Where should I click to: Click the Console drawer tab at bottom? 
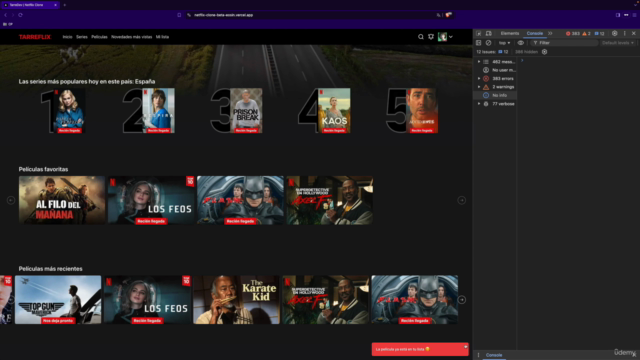coord(494,355)
